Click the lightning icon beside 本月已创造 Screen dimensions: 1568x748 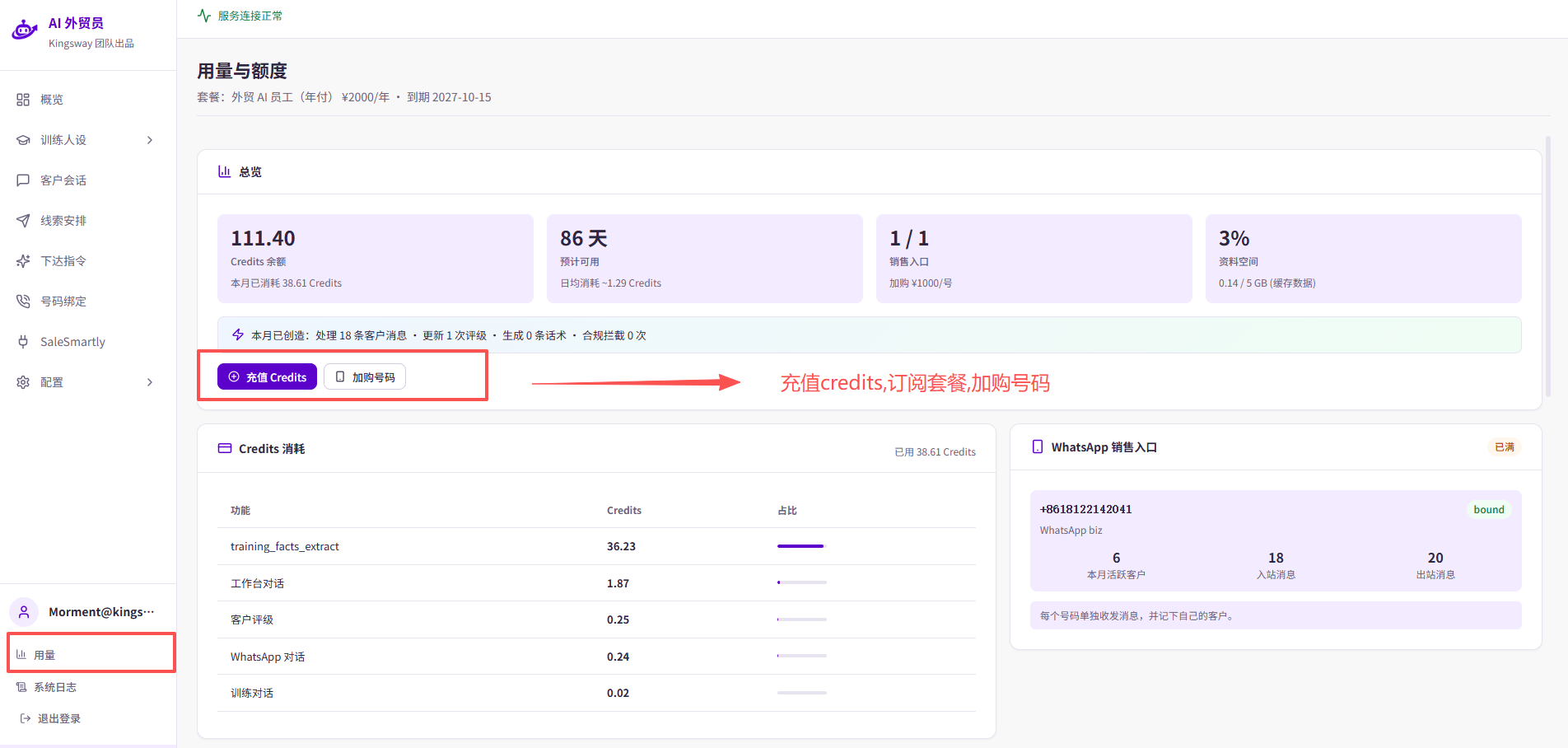[x=238, y=334]
